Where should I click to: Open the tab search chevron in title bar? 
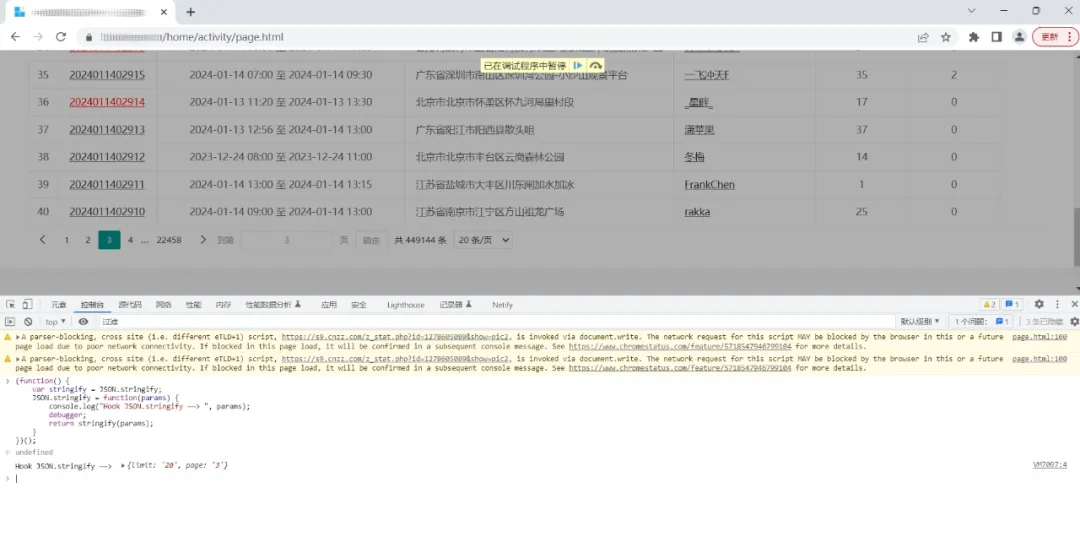(971, 11)
